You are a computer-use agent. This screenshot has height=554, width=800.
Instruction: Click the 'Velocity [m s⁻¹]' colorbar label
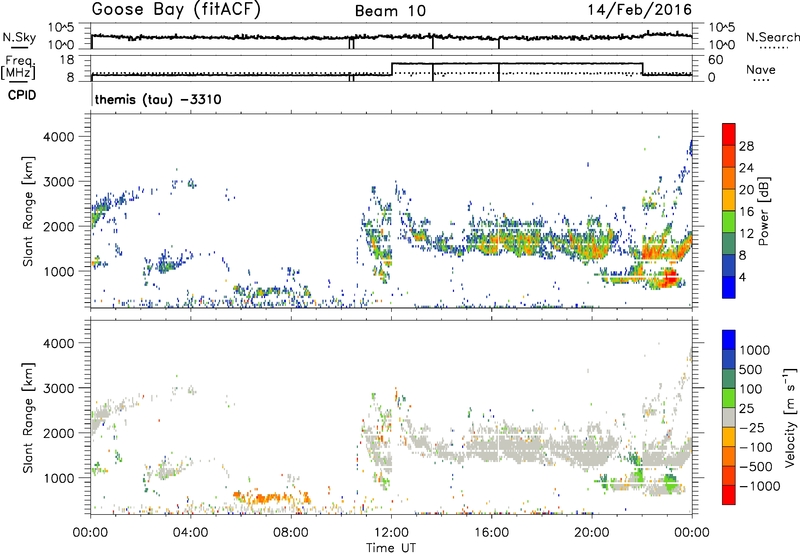pyautogui.click(x=790, y=417)
